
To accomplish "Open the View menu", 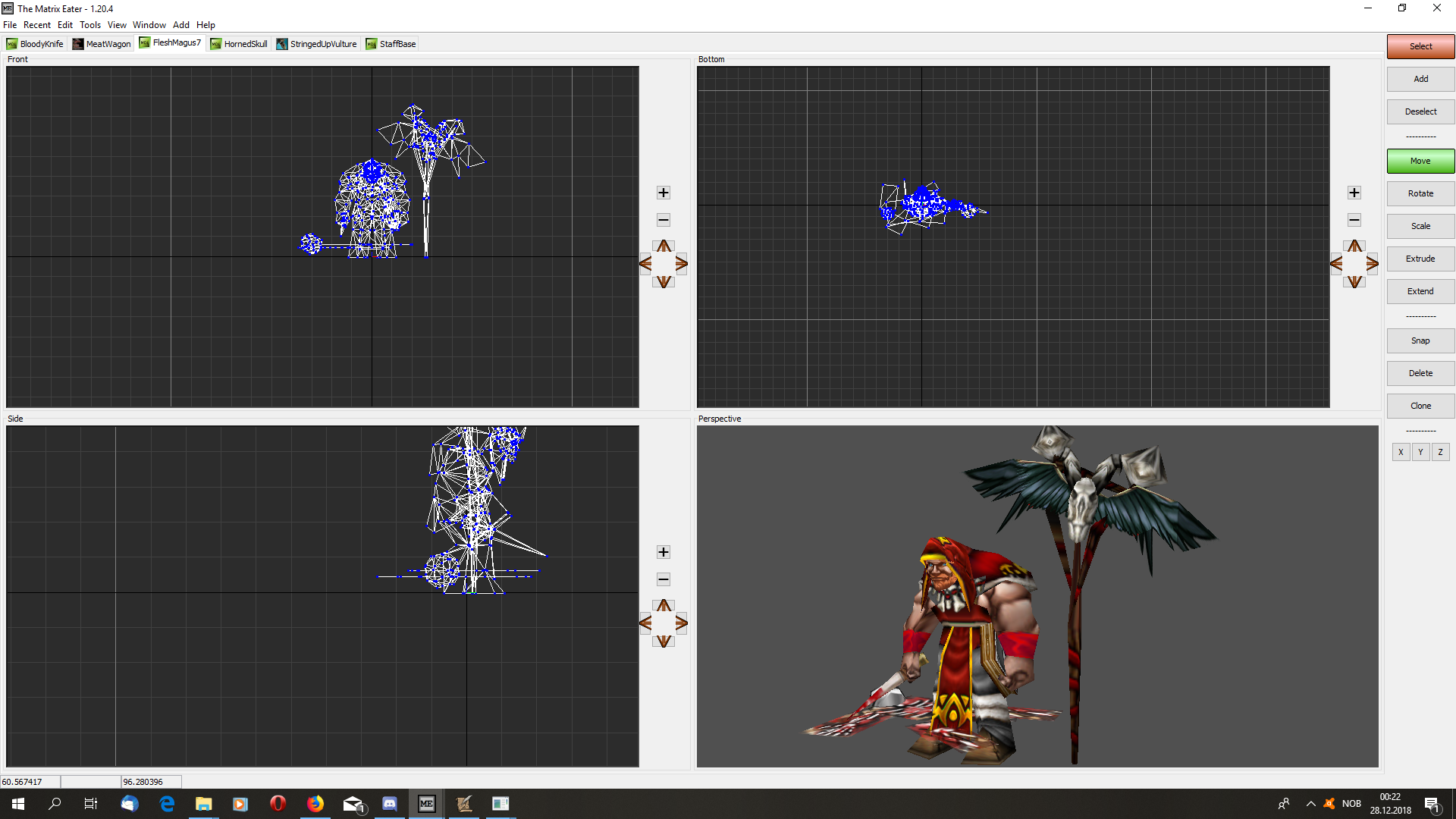I will coord(117,25).
